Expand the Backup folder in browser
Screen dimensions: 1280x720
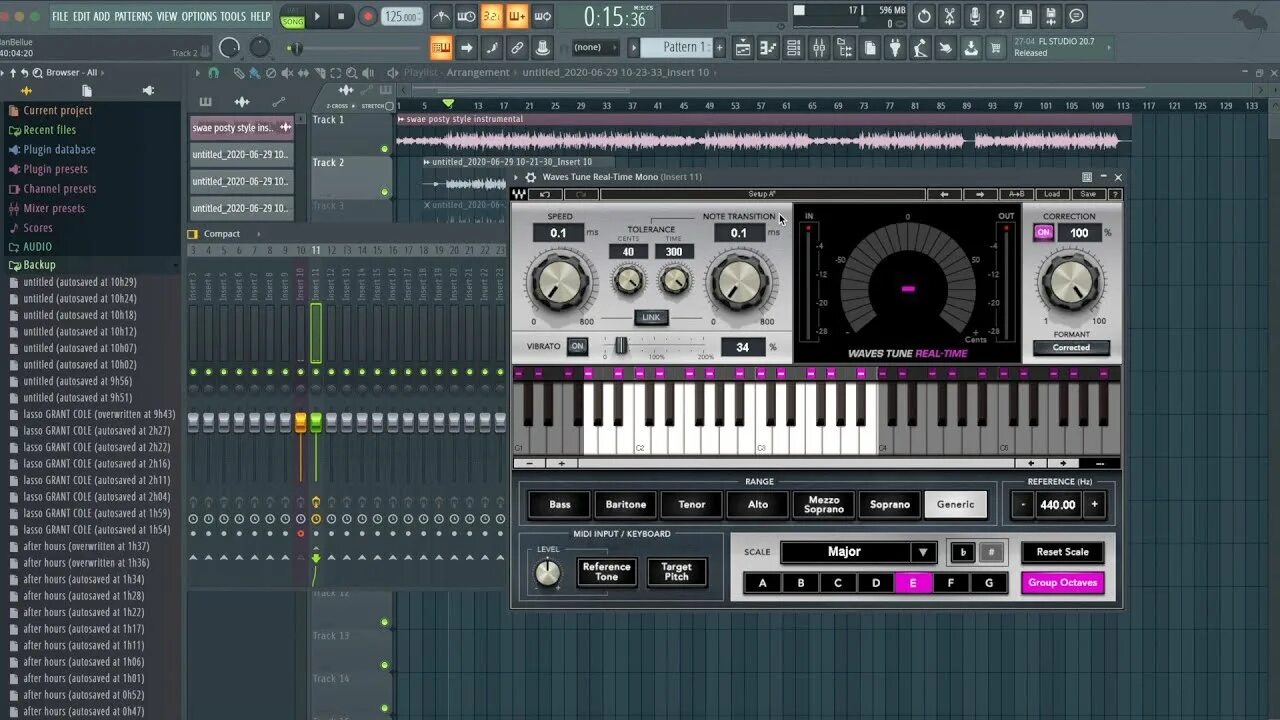(x=39, y=265)
